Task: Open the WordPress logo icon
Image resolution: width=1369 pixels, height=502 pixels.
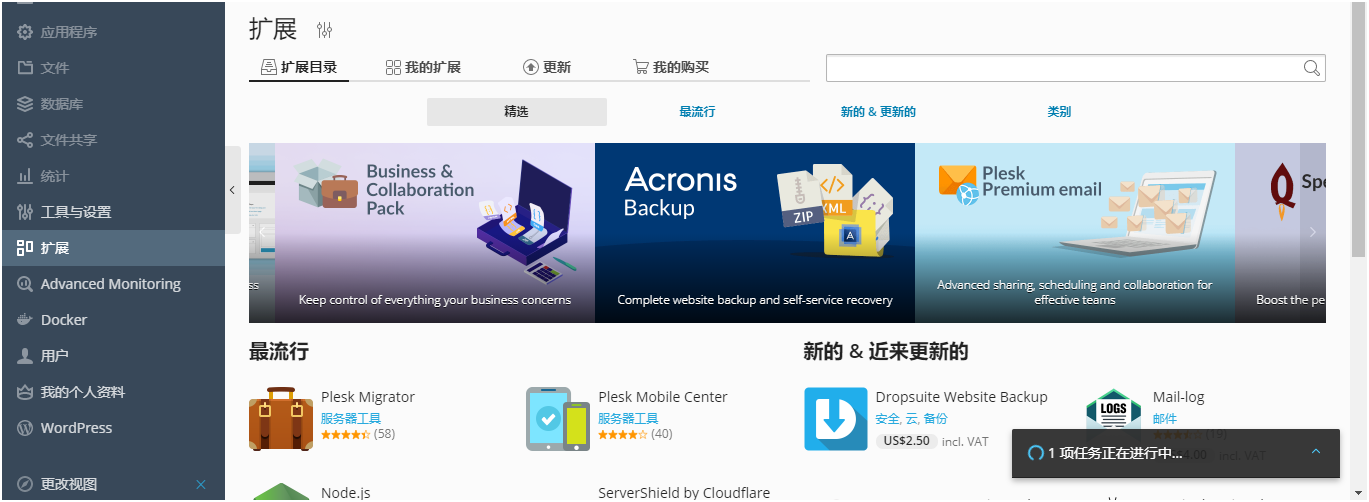Action: pos(25,428)
